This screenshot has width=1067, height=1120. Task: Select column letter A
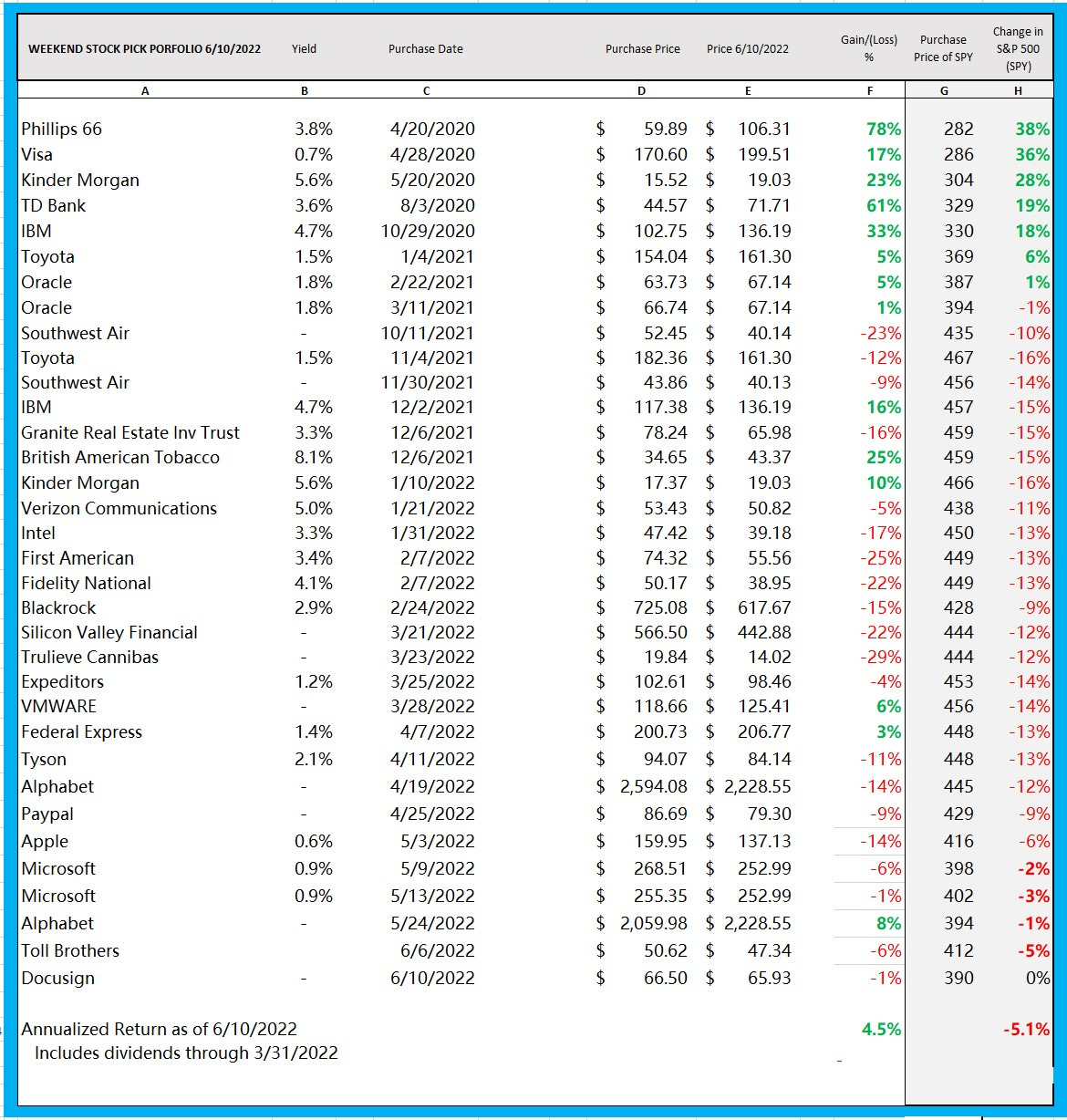point(145,90)
